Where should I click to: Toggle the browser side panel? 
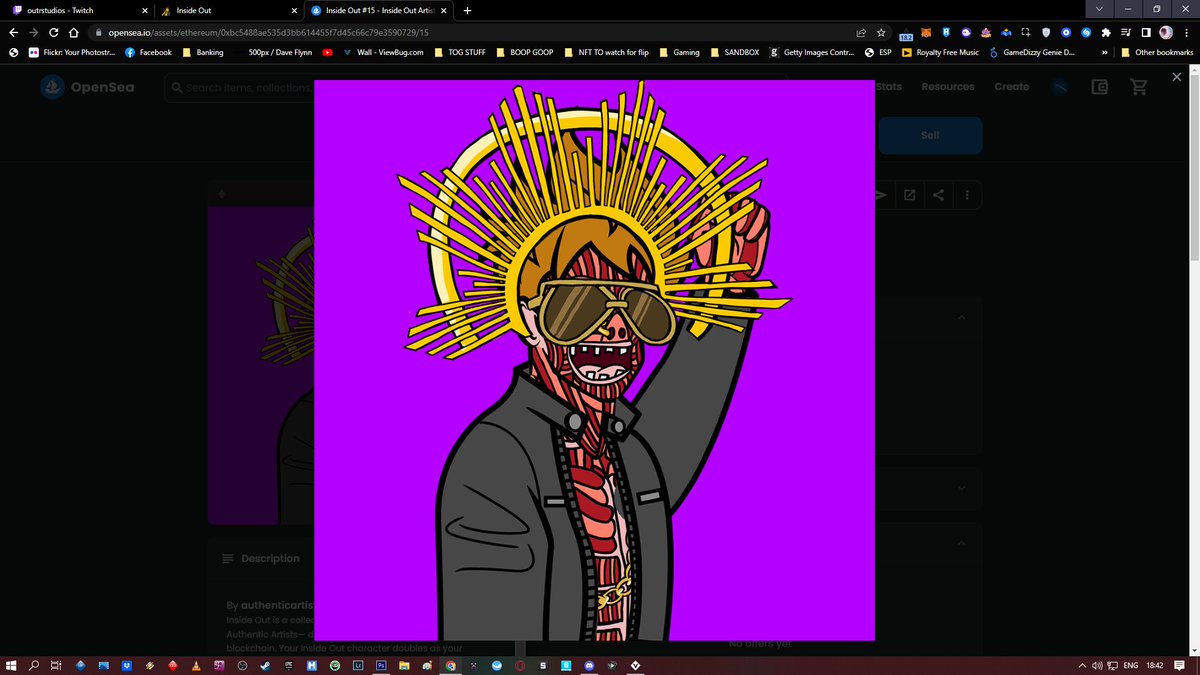(1146, 32)
